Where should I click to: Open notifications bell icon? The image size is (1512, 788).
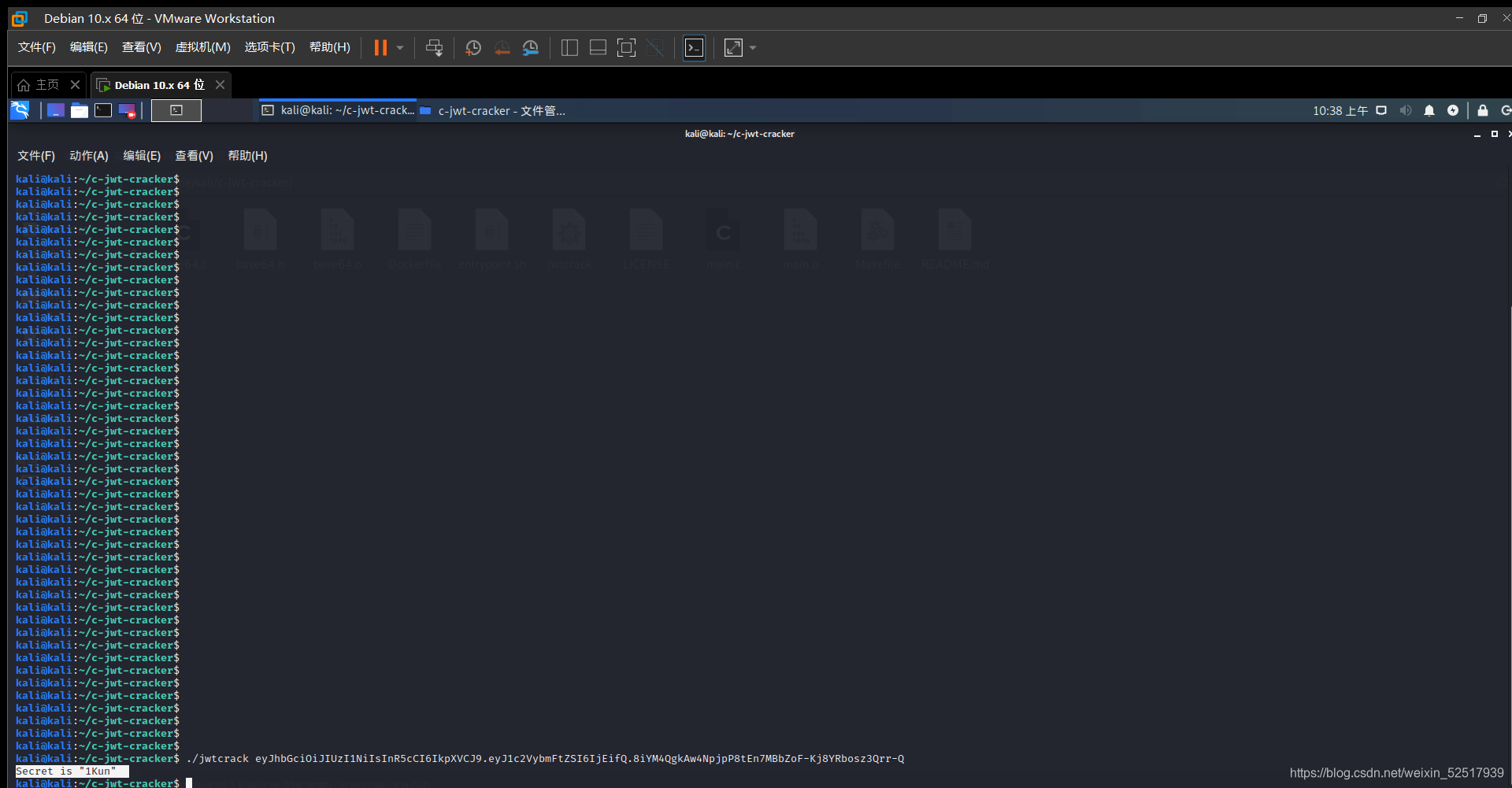[x=1429, y=110]
